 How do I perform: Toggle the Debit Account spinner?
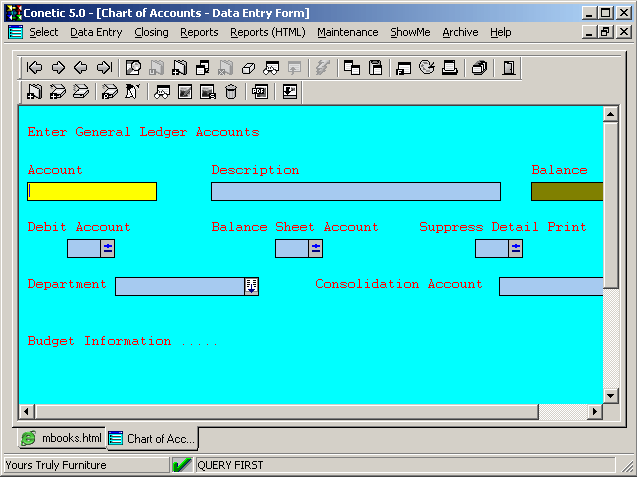coord(108,248)
